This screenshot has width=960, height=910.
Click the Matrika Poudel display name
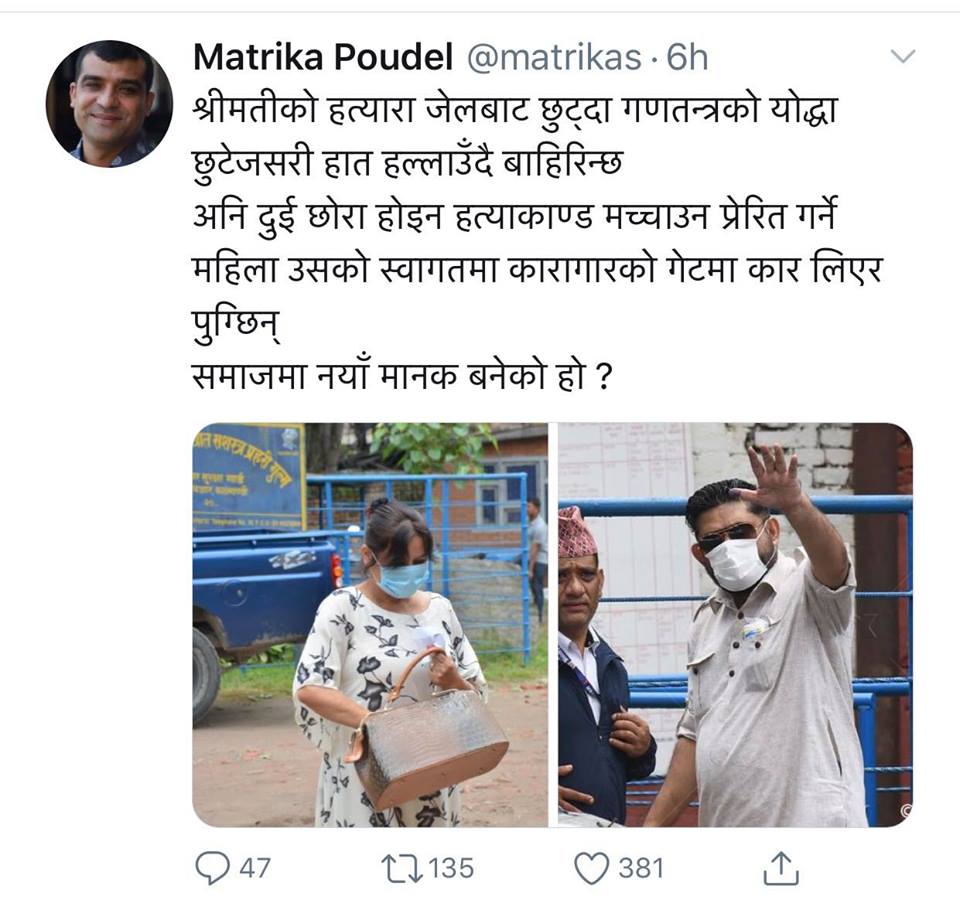323,57
